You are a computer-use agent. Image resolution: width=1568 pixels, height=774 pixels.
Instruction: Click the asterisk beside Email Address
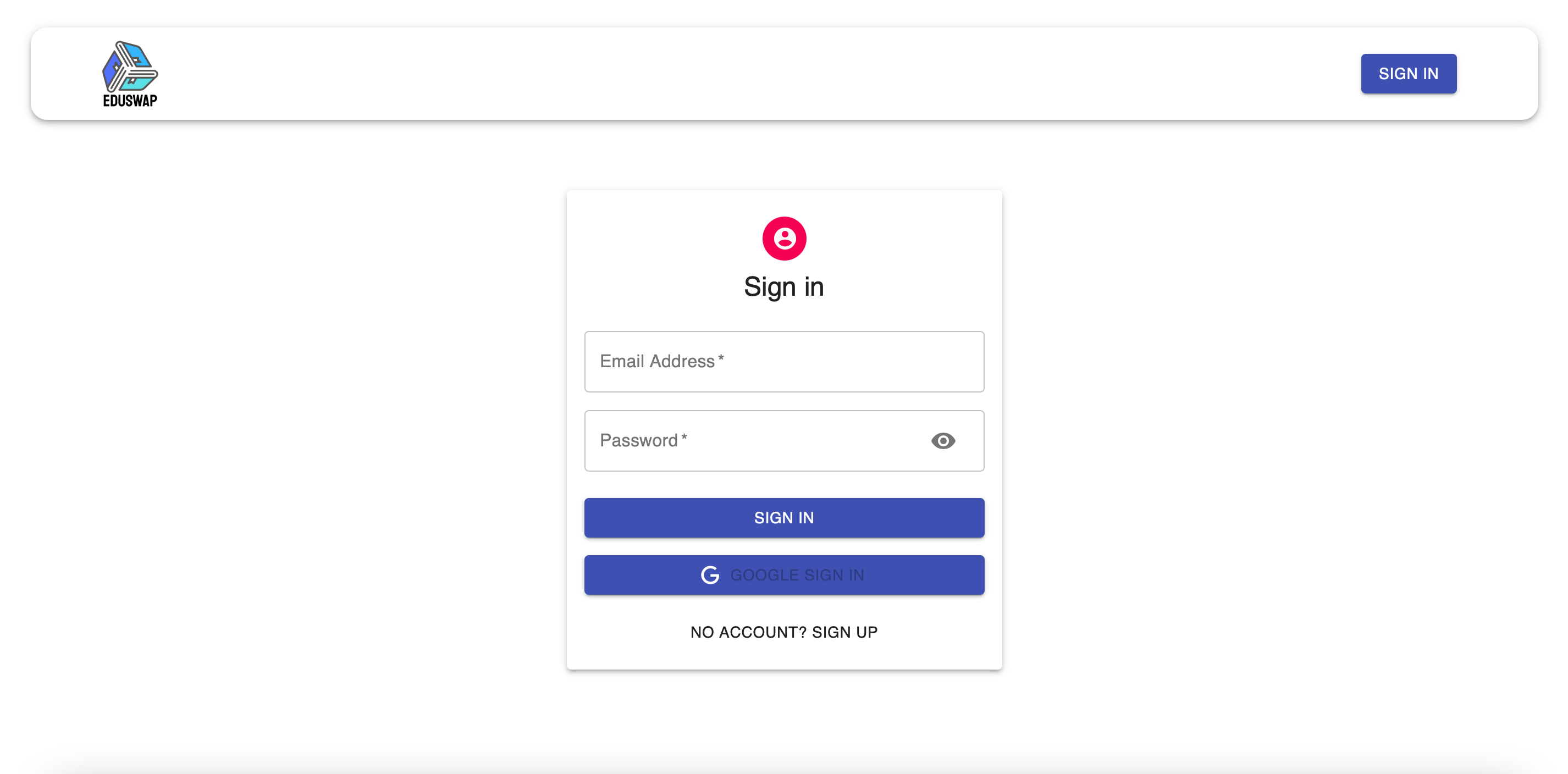(721, 358)
